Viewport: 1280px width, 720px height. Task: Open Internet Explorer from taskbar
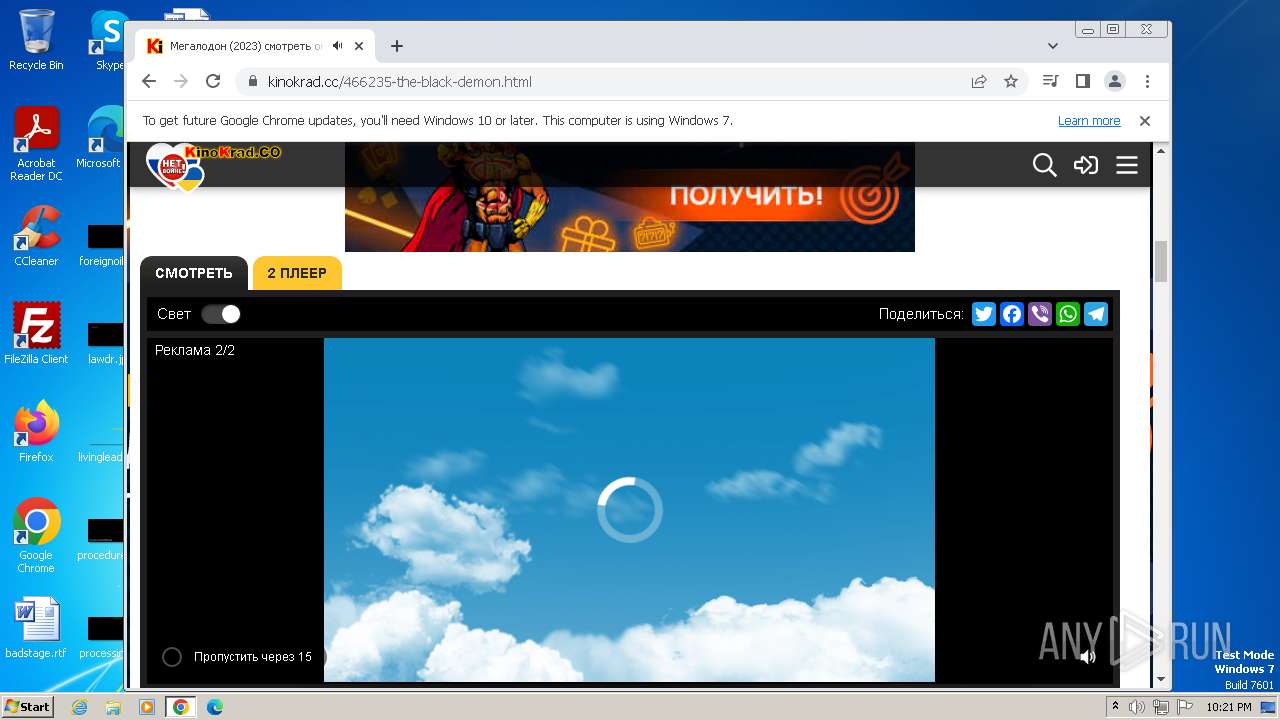pos(80,707)
